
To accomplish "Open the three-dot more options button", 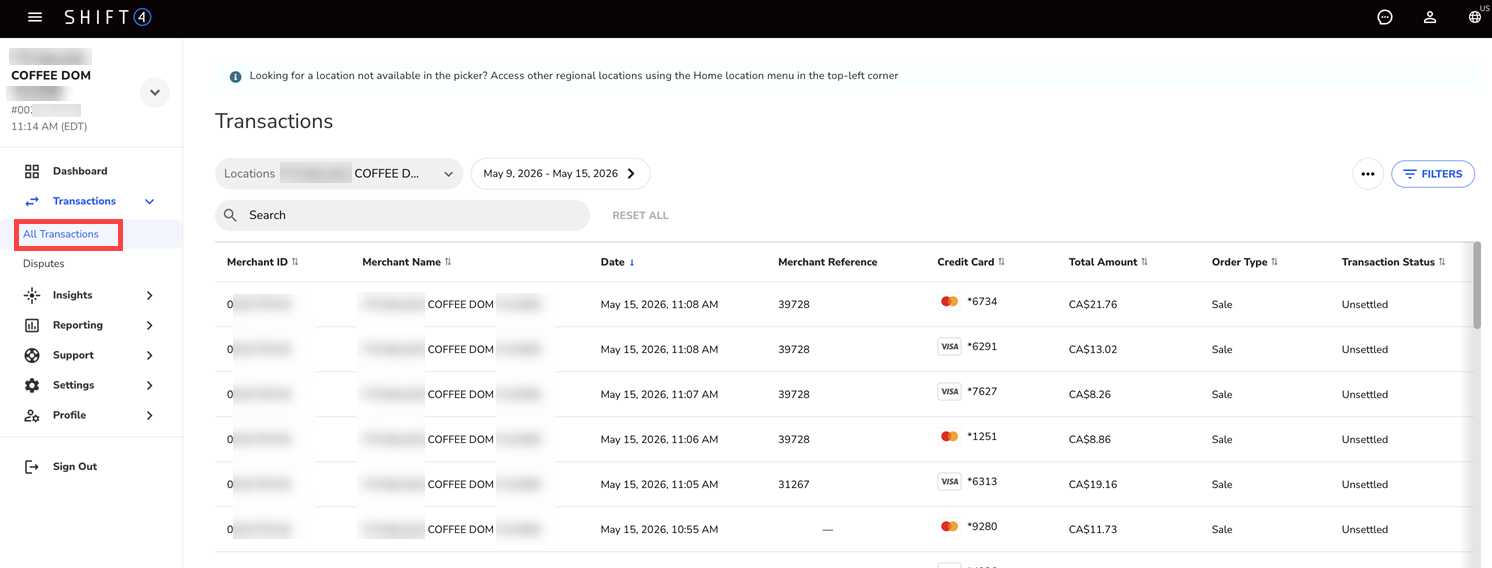I will 1368,174.
